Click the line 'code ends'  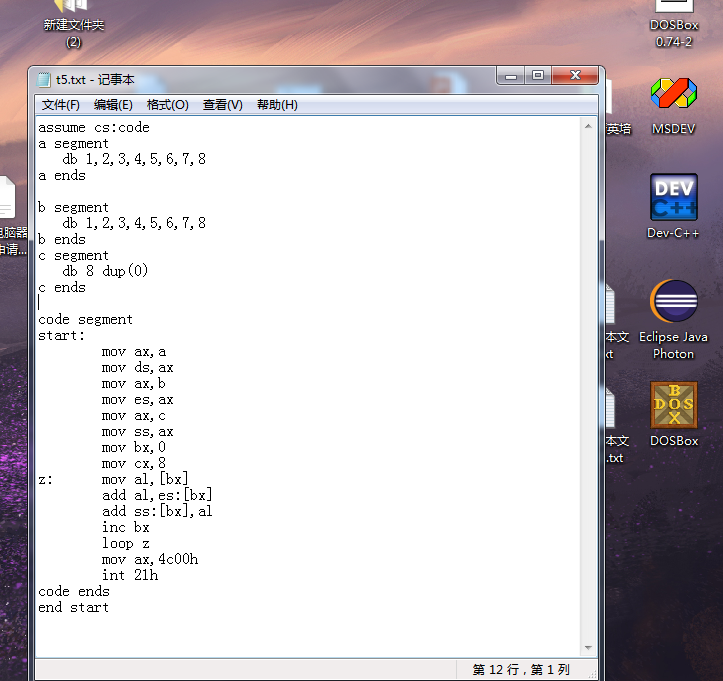coord(74,591)
